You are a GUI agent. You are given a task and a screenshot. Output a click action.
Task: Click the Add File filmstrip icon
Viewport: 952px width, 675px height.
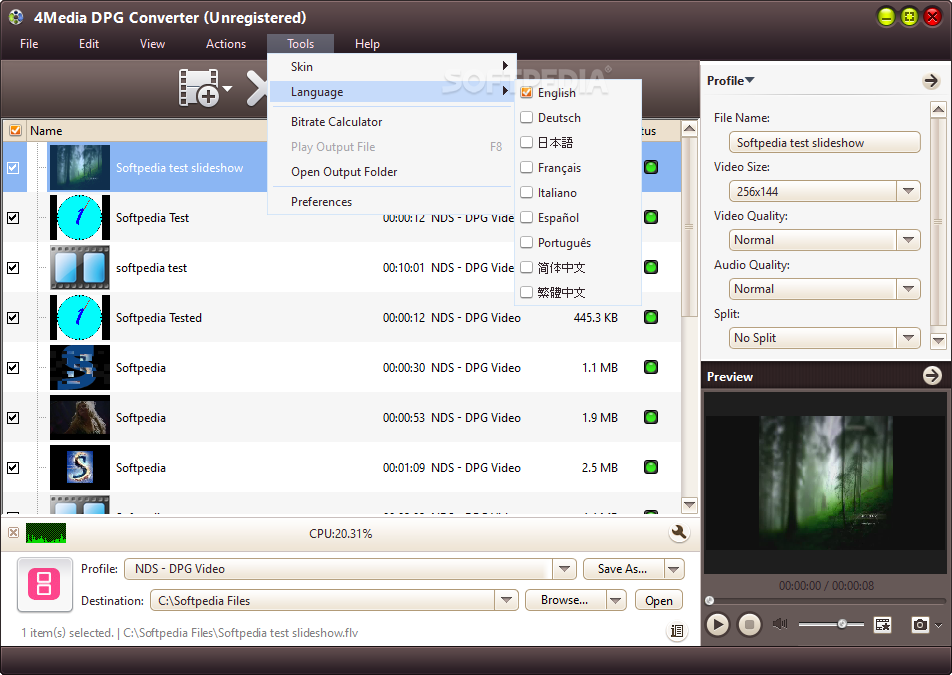(x=199, y=88)
